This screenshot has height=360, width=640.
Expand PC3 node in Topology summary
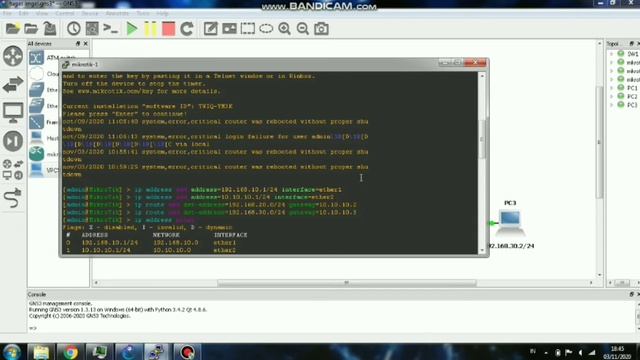(x=611, y=105)
